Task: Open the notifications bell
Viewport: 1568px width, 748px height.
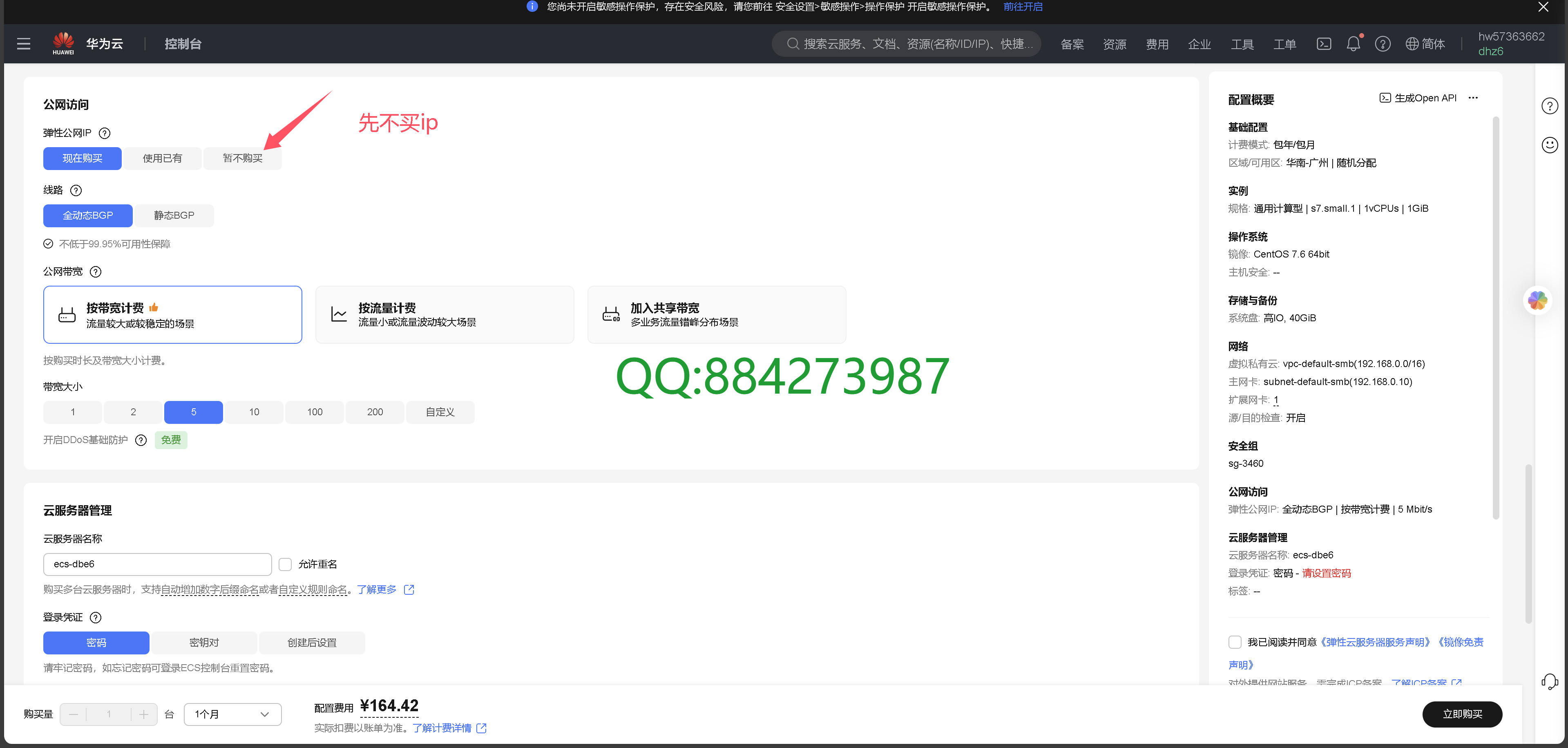Action: coord(1353,44)
